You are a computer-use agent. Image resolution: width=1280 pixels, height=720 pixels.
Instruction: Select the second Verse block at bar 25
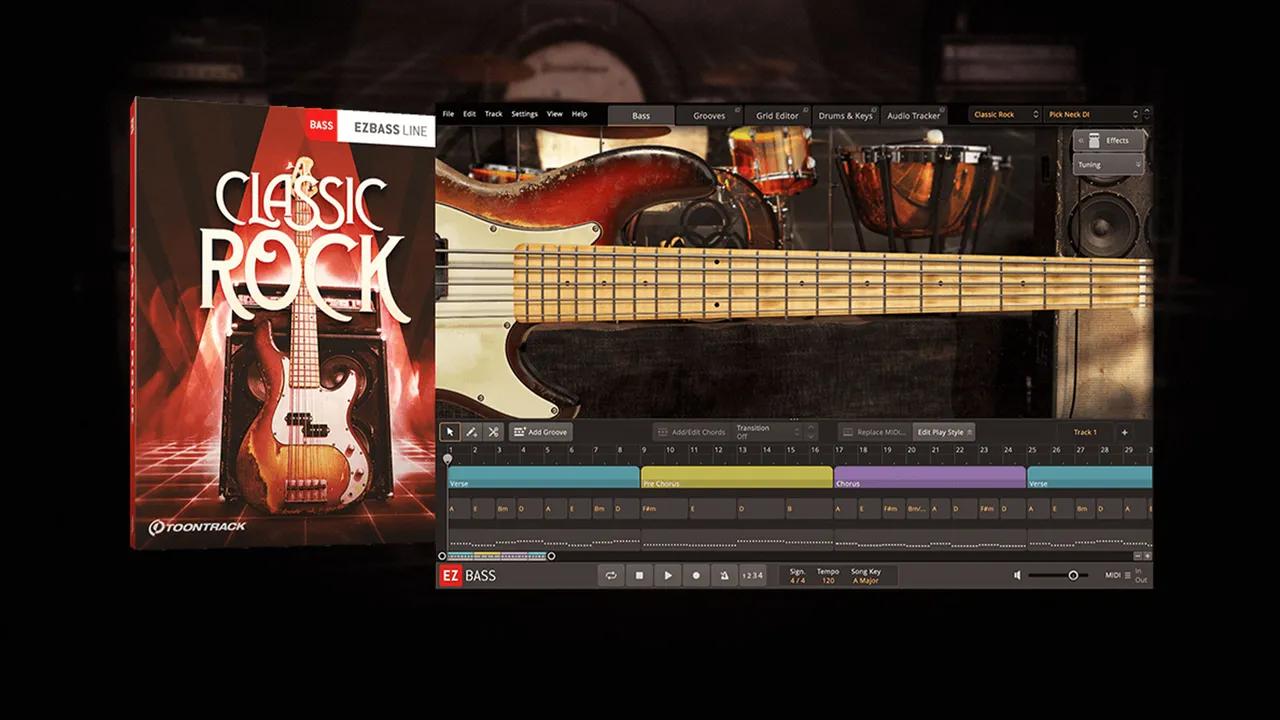tap(1089, 477)
